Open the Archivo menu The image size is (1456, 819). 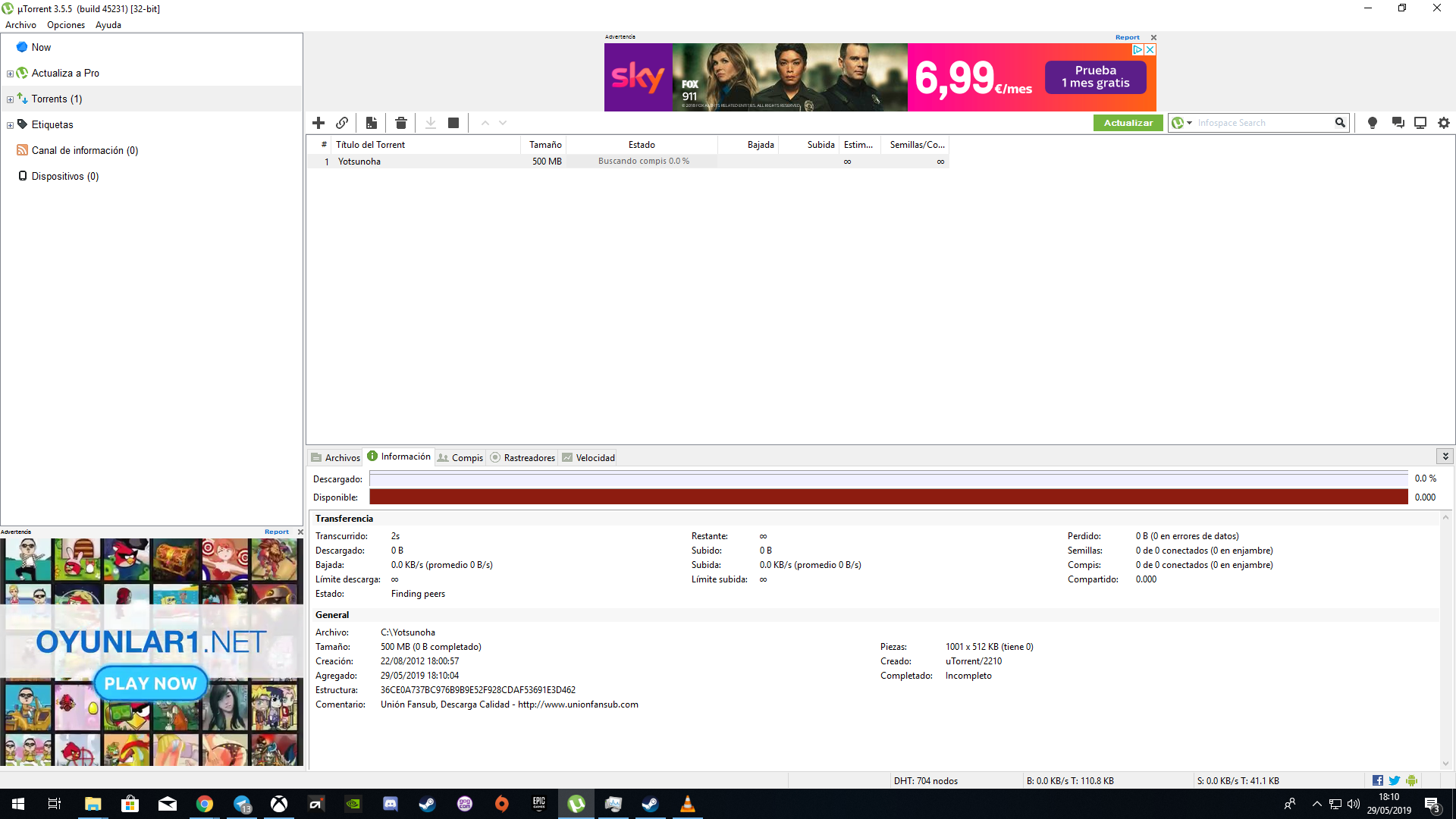point(20,25)
